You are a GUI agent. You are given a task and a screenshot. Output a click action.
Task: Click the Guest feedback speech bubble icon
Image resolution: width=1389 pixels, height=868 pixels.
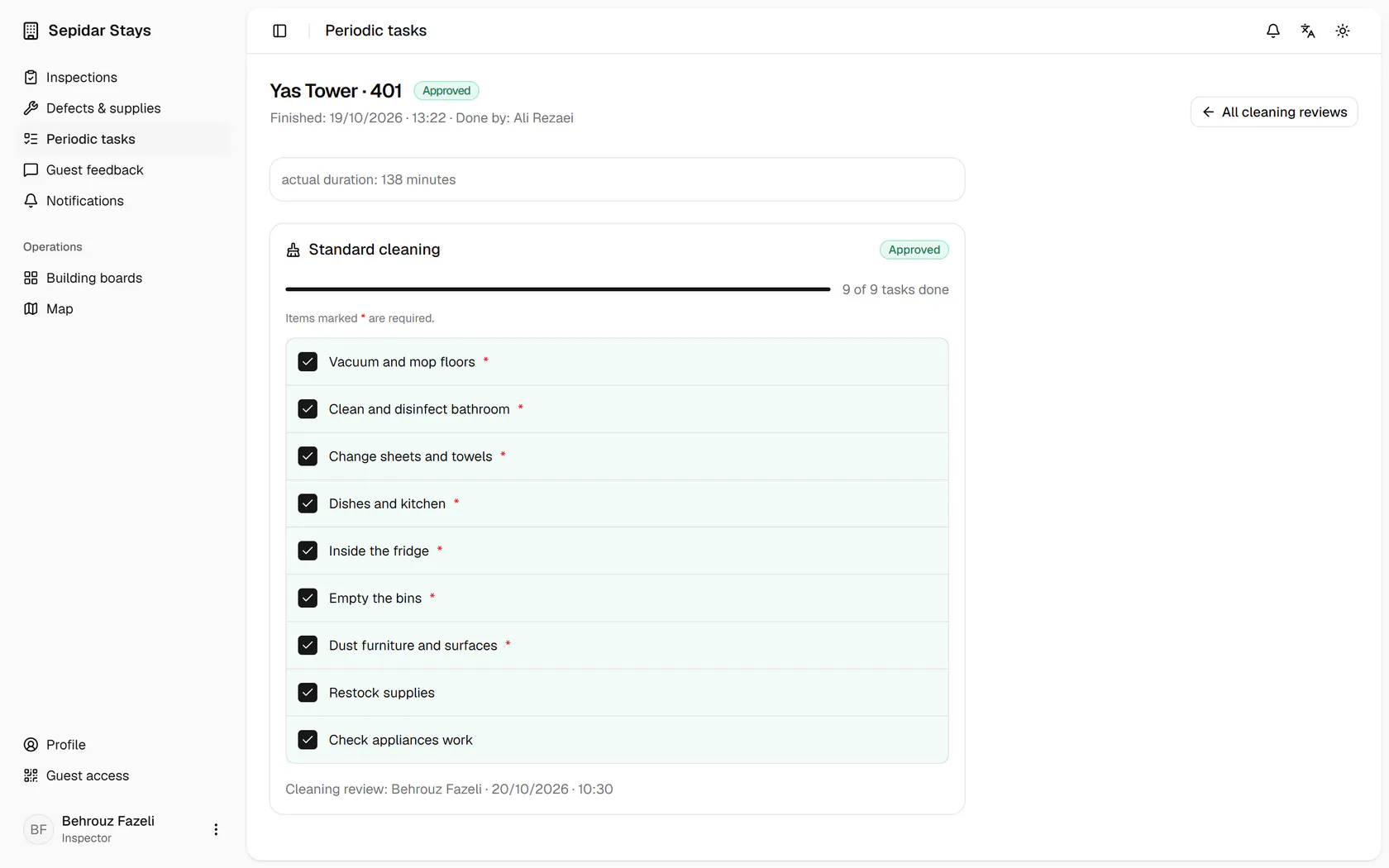pyautogui.click(x=31, y=169)
